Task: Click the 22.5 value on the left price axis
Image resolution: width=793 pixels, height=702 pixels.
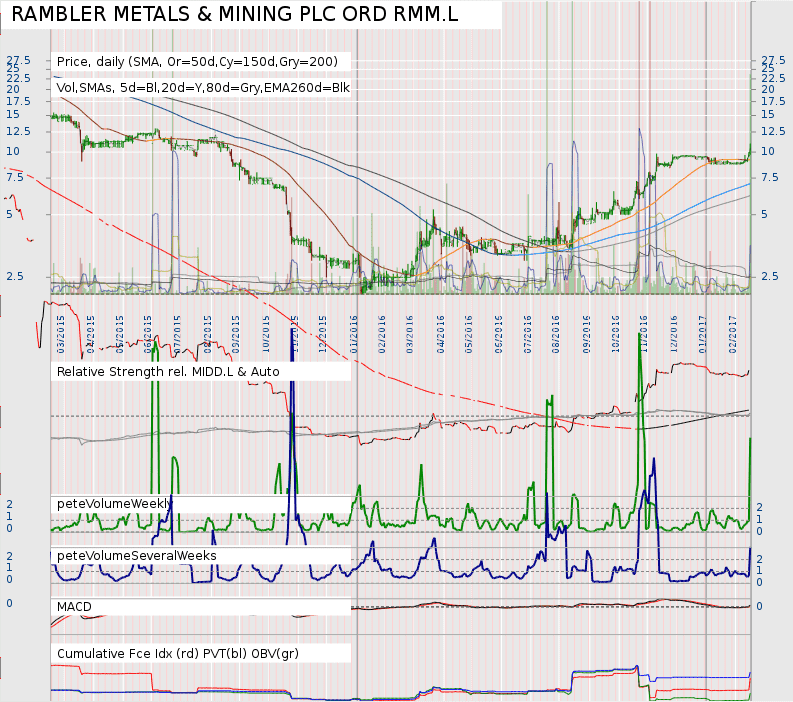Action: pyautogui.click(x=18, y=78)
